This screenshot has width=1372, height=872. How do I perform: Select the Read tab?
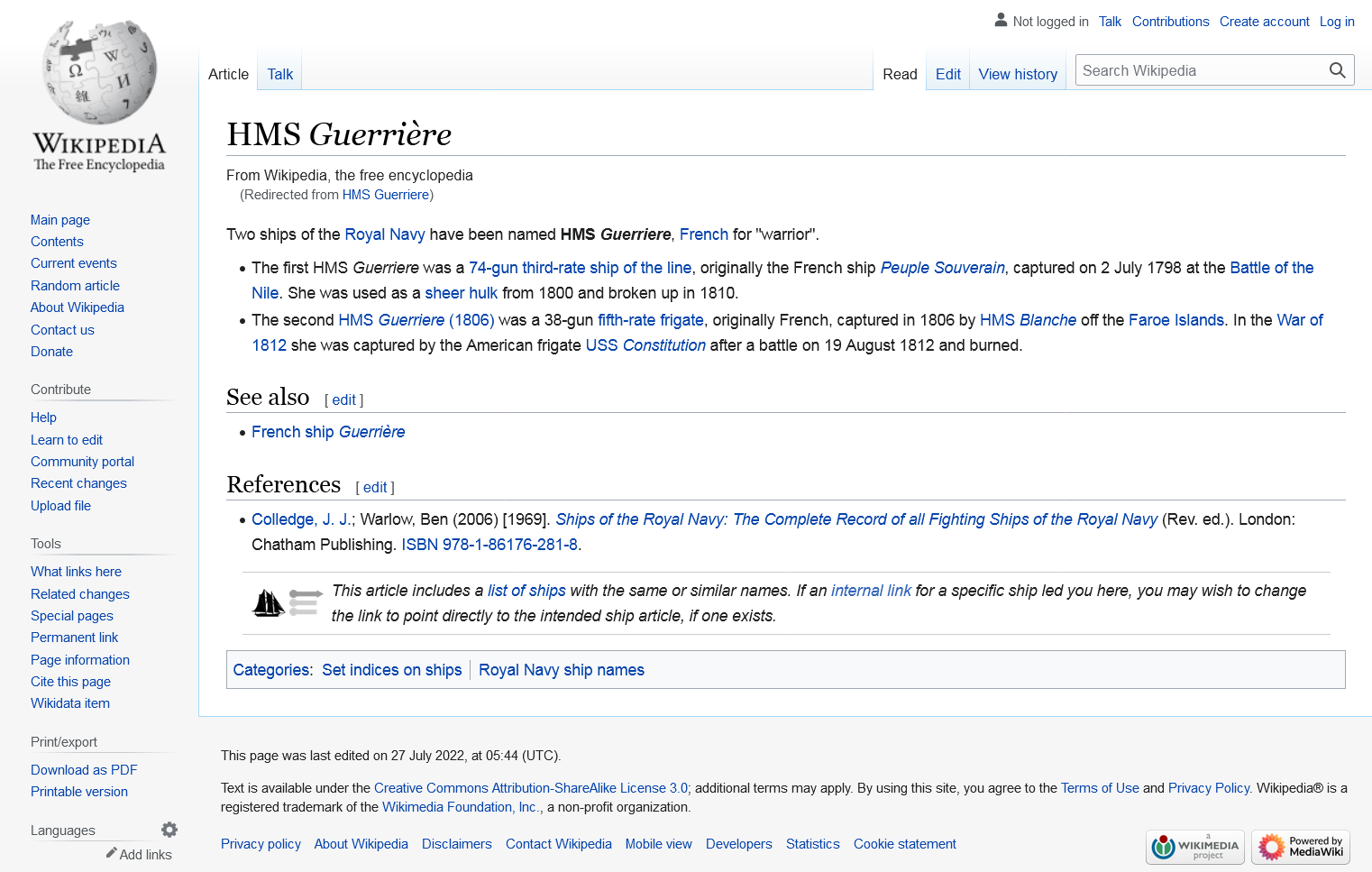pyautogui.click(x=900, y=74)
